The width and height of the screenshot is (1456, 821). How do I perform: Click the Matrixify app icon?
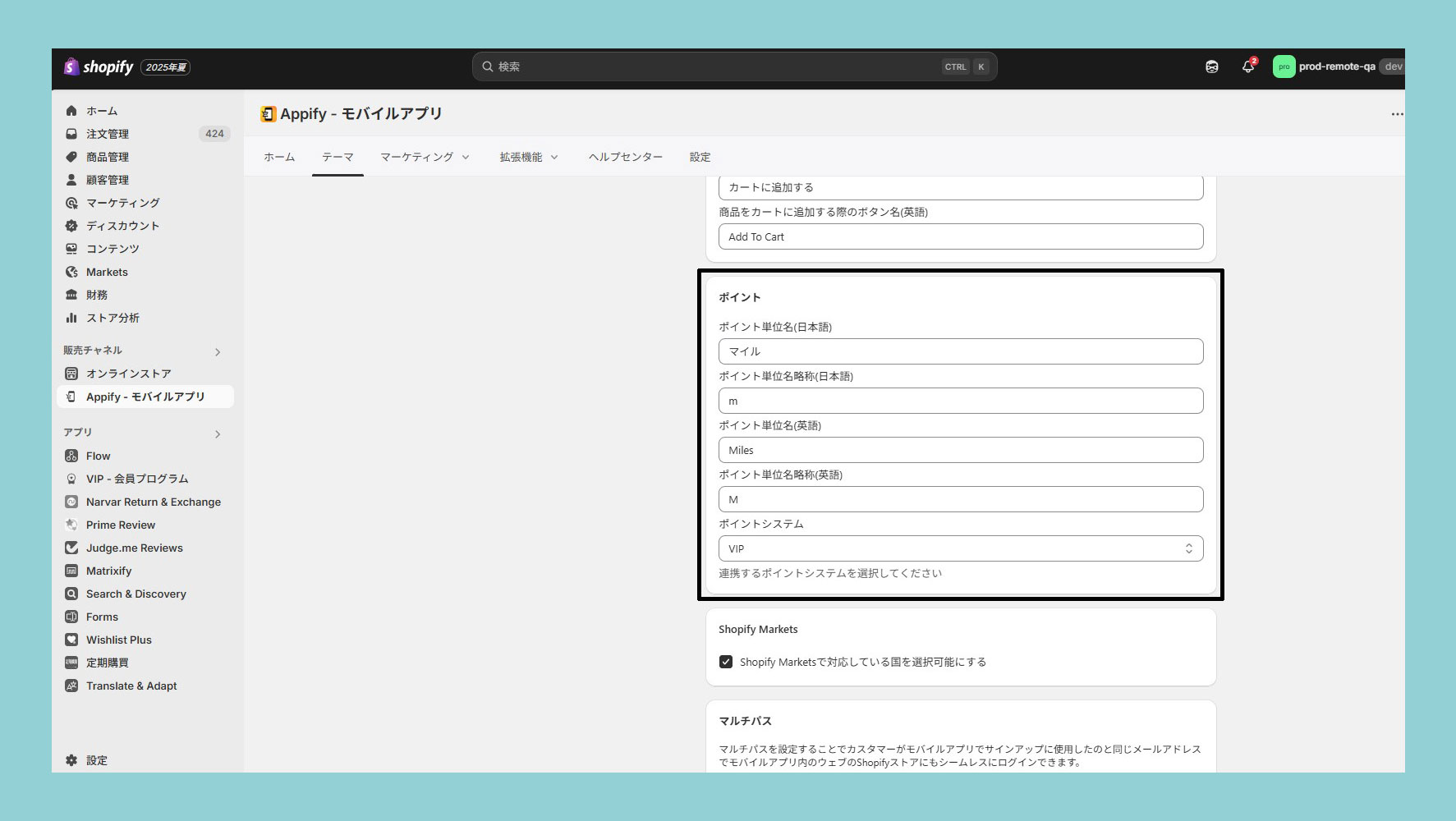pos(71,571)
